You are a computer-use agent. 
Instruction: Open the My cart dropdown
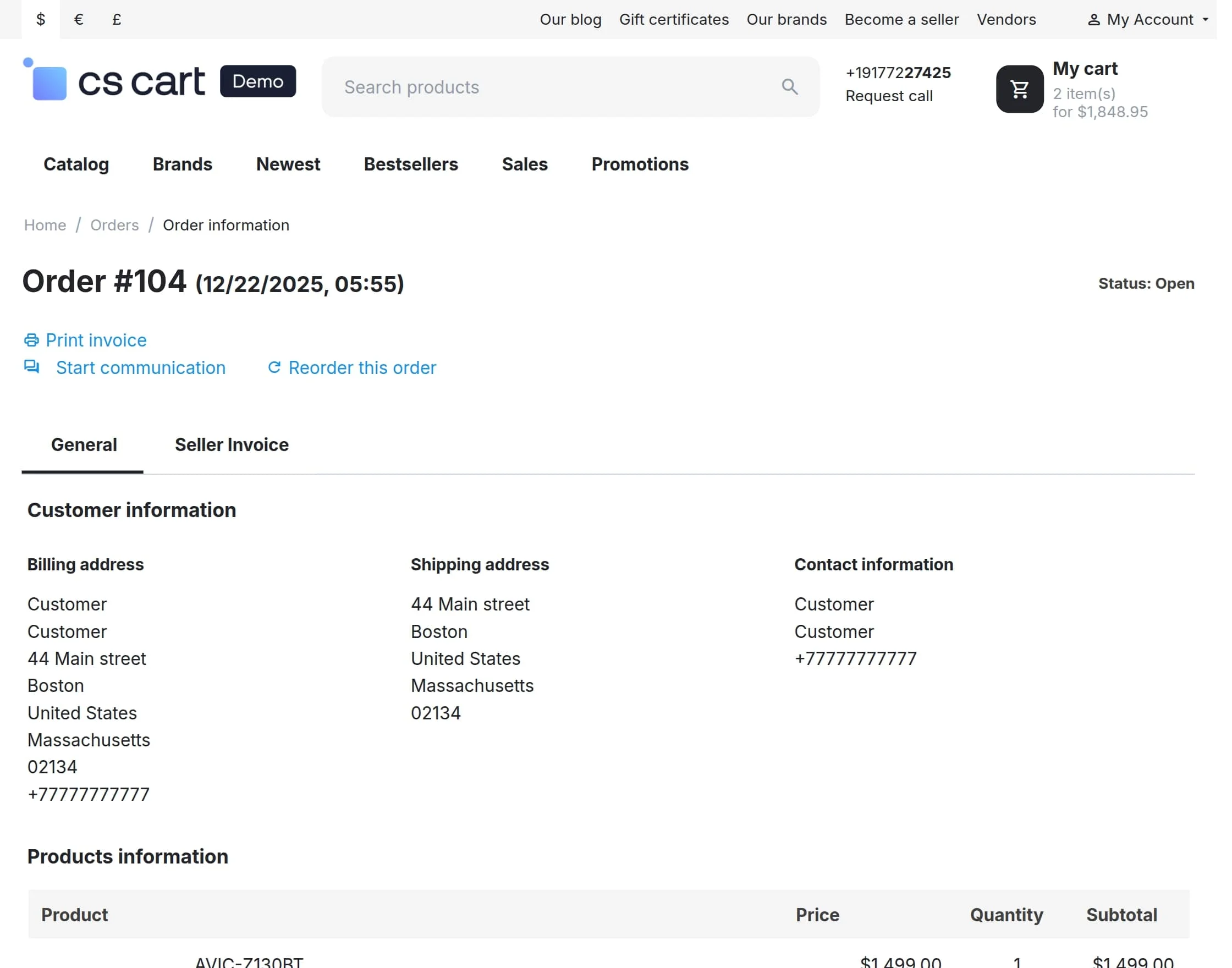pyautogui.click(x=1085, y=69)
